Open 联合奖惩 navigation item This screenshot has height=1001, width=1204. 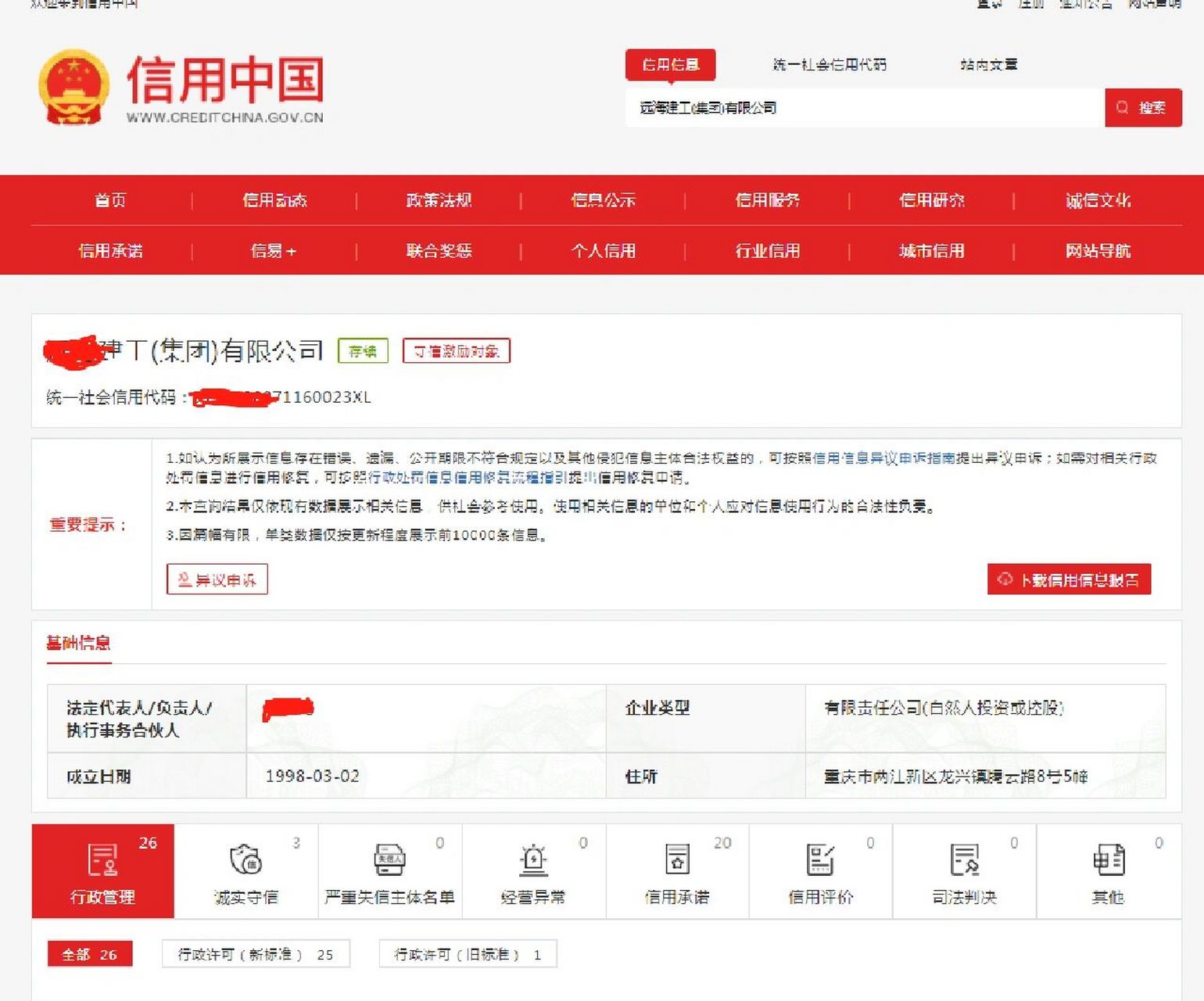[439, 251]
